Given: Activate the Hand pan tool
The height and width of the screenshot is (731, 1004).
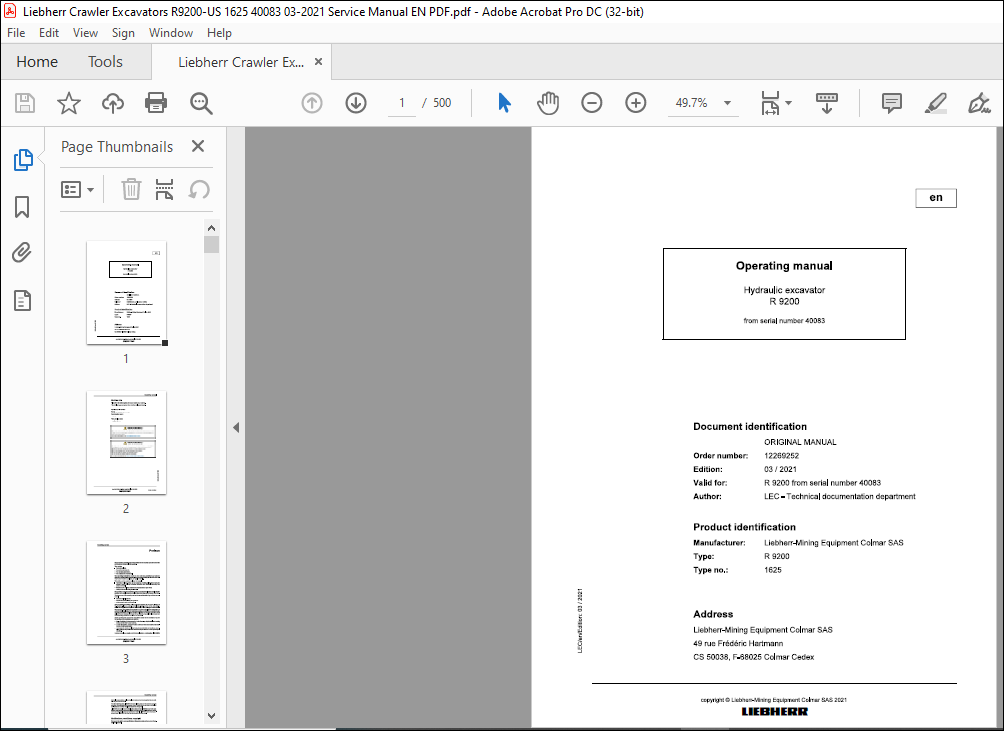Looking at the screenshot, I should tap(548, 103).
